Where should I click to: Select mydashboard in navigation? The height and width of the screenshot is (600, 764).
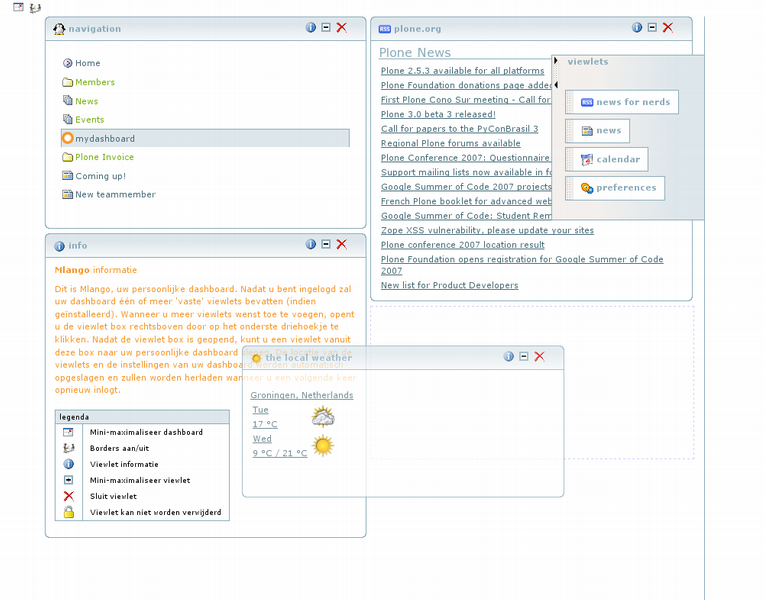[104, 138]
